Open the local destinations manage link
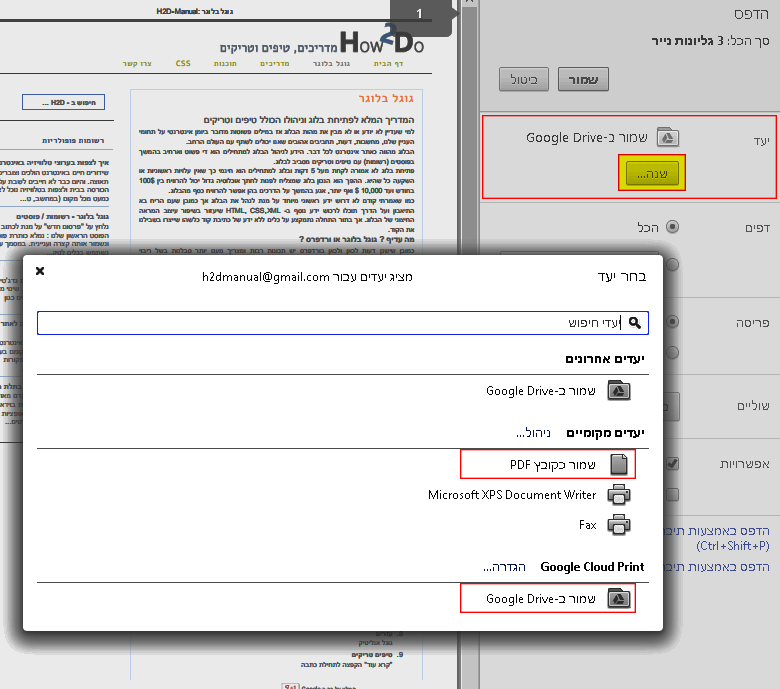Viewport: 780px width, 689px height. (533, 433)
